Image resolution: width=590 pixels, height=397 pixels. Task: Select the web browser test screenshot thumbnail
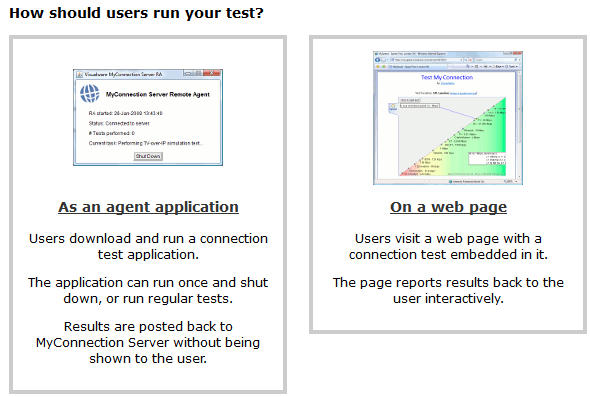click(448, 118)
